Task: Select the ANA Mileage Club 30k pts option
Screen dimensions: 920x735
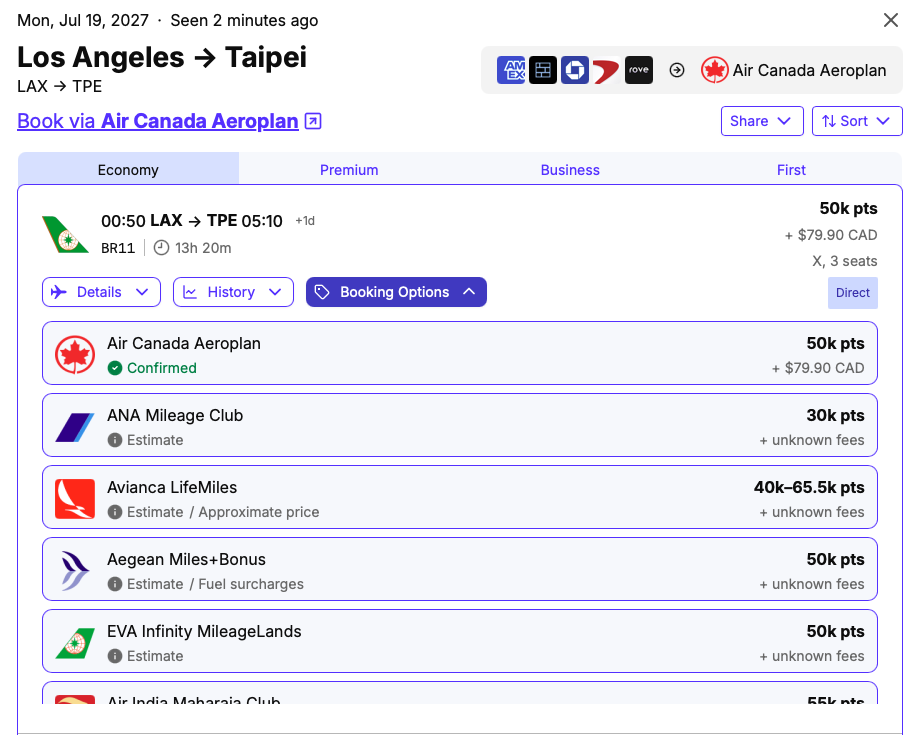Action: click(459, 425)
